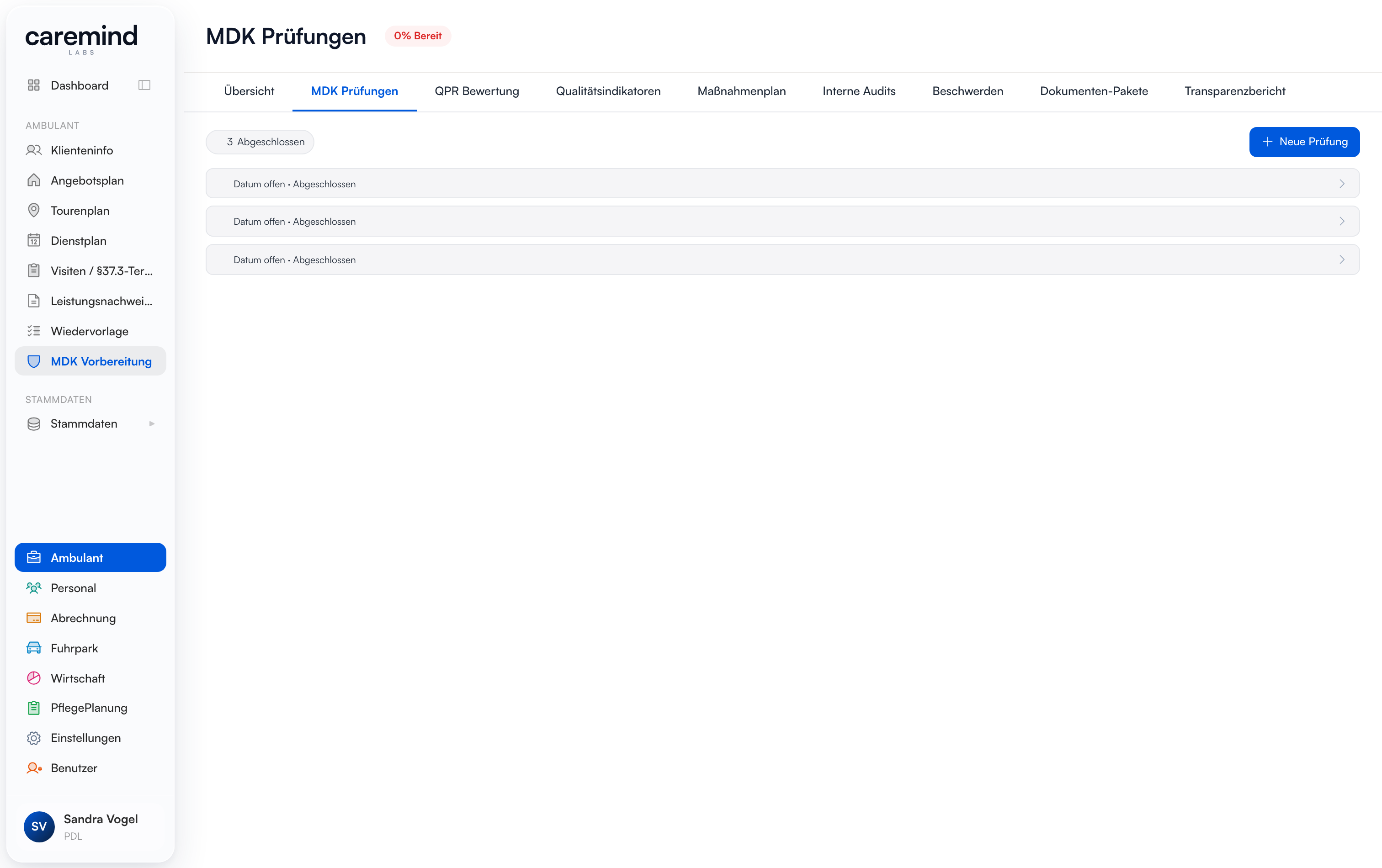Viewport: 1382px width, 868px height.
Task: Expand the third Datum offen entry chevron
Action: coord(1342,260)
